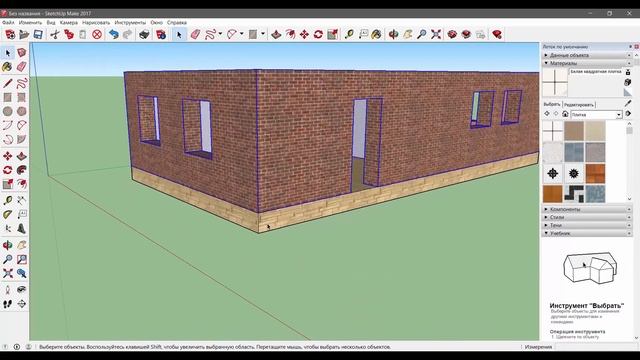
Task: Open the Камера menu
Action: point(69,23)
